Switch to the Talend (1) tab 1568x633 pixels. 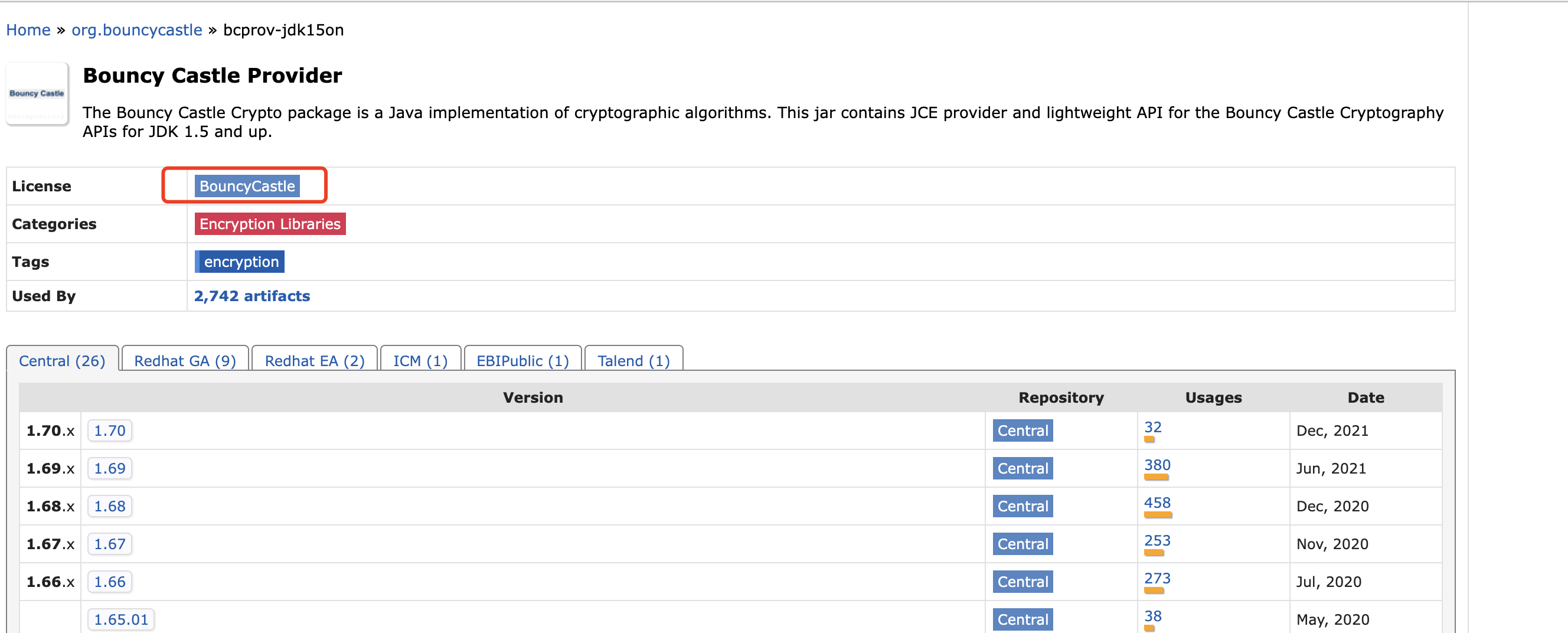[633, 361]
